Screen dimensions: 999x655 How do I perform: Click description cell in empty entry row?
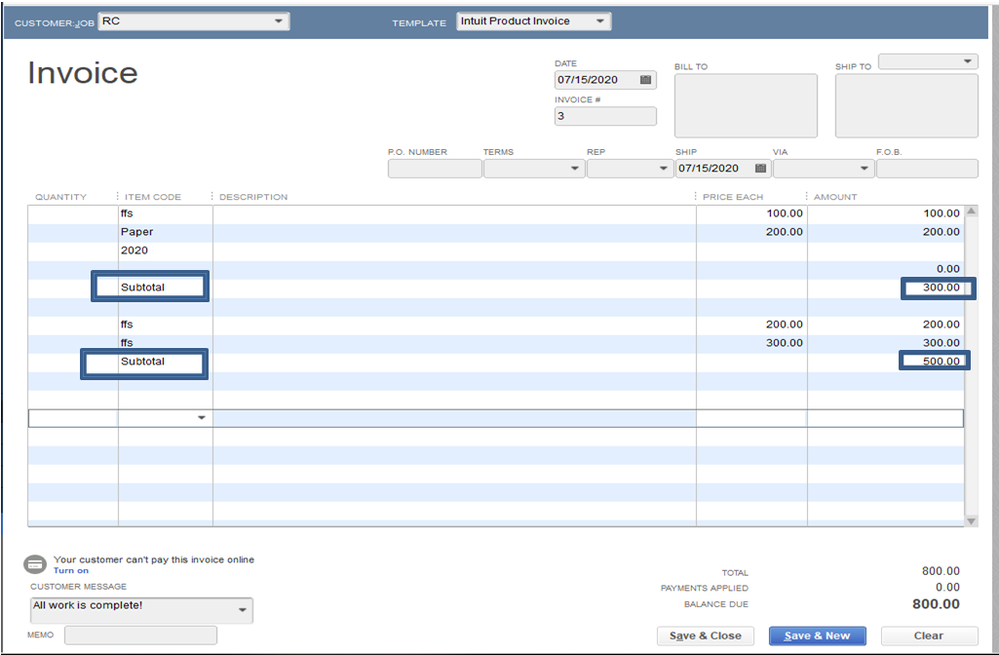(x=454, y=418)
